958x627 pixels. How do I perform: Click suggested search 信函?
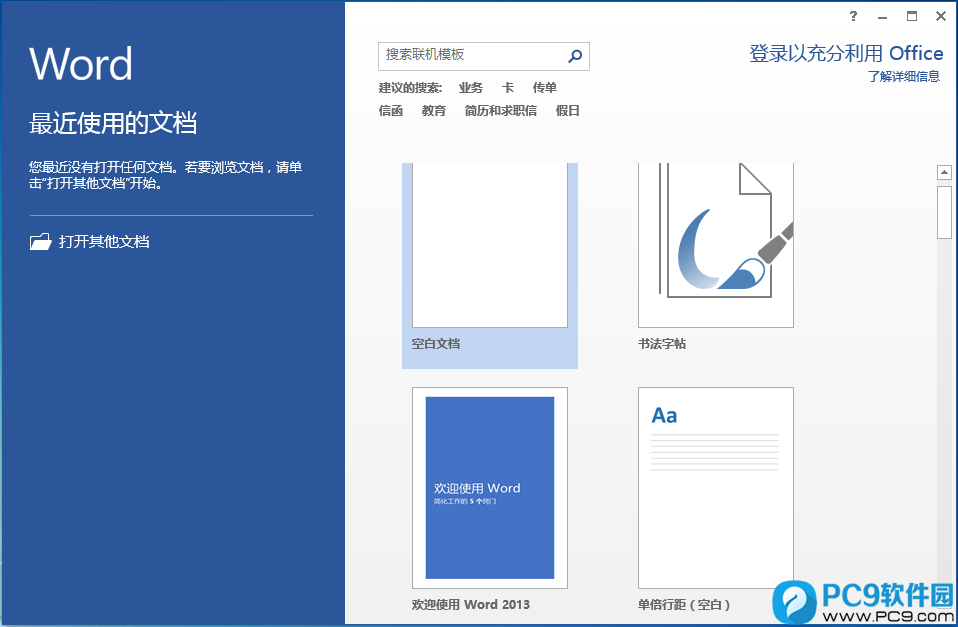click(390, 111)
